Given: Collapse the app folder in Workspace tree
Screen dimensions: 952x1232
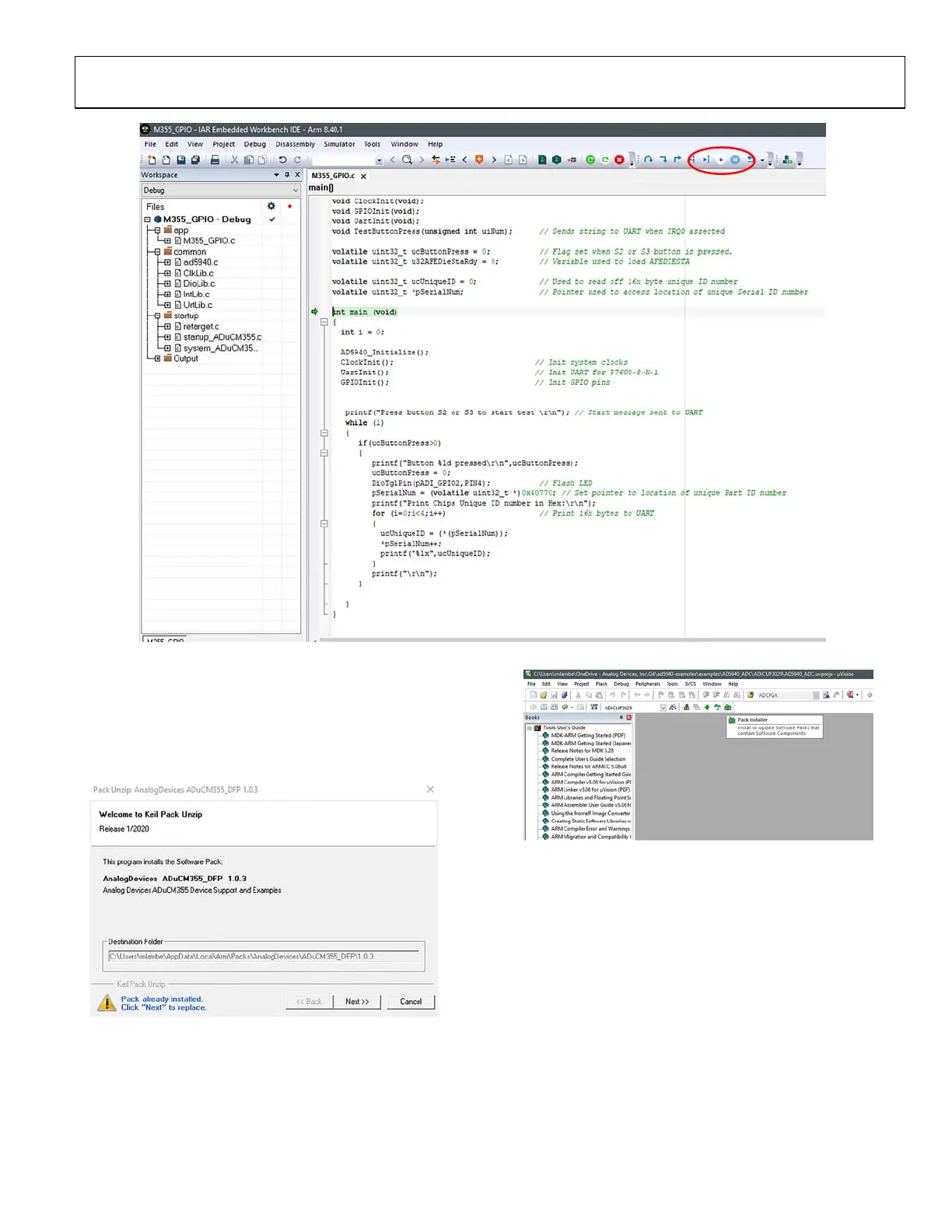Looking at the screenshot, I should click(157, 230).
